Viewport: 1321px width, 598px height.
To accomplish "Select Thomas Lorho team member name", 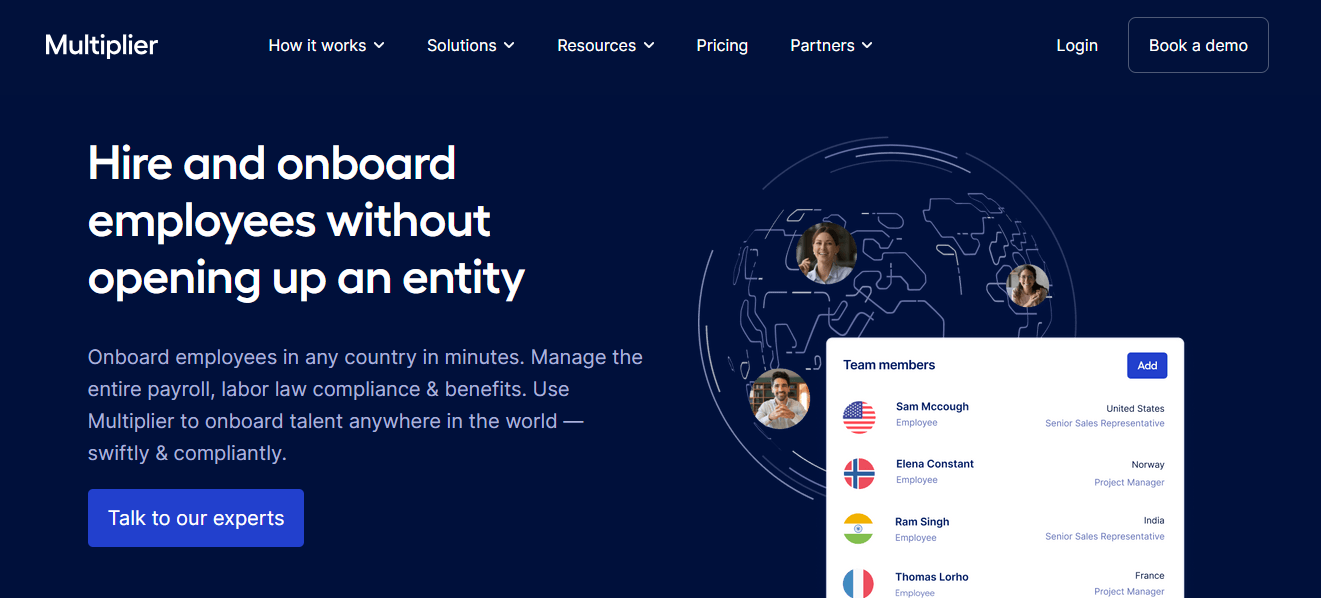I will tap(932, 577).
